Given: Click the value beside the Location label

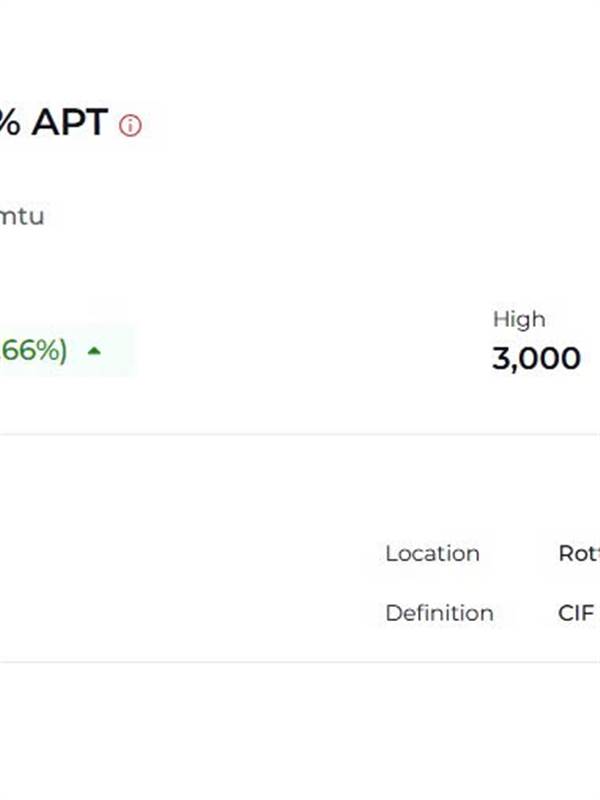Looking at the screenshot, I should (x=579, y=553).
